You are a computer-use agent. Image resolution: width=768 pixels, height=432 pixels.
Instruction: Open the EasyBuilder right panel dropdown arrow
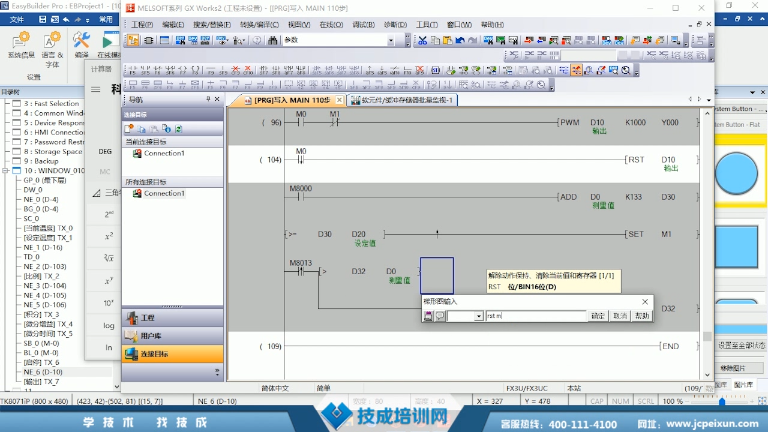point(752,92)
